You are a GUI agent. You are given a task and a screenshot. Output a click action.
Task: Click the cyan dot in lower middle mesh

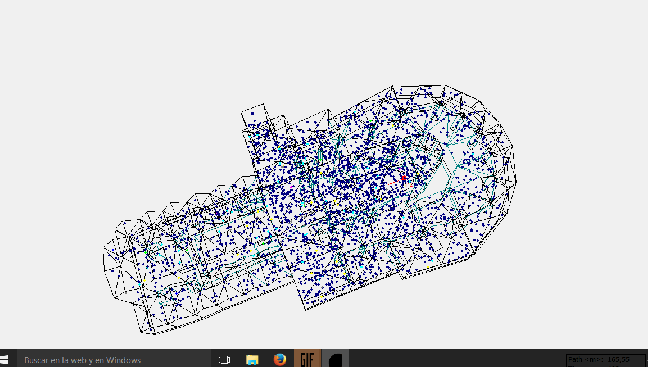(362, 267)
